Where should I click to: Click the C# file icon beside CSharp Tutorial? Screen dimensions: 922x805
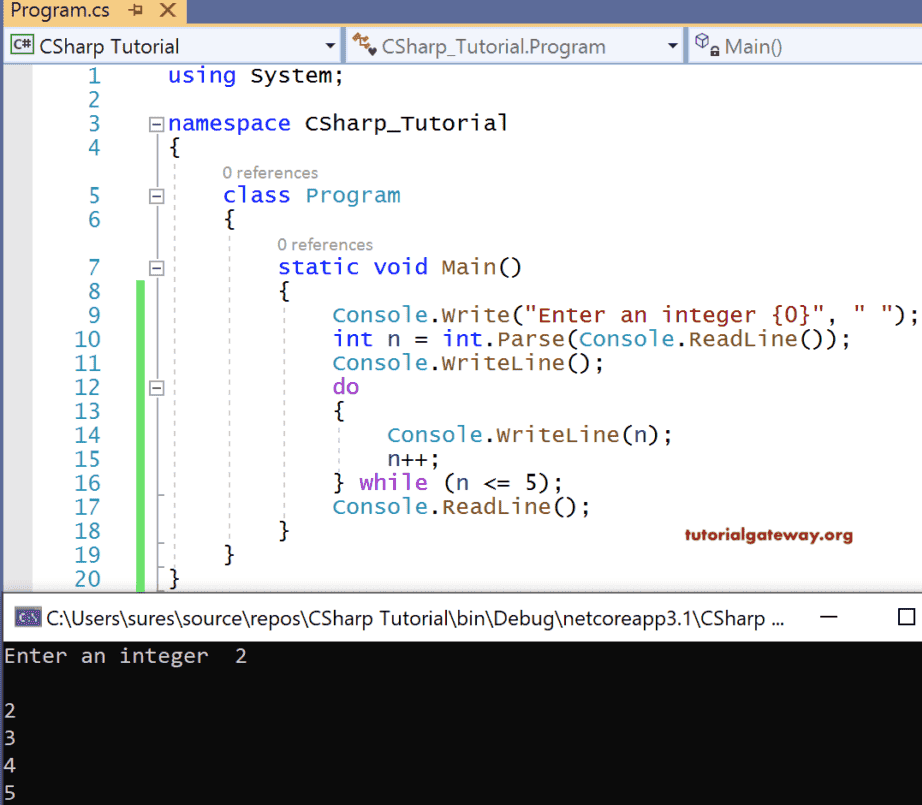pos(22,45)
